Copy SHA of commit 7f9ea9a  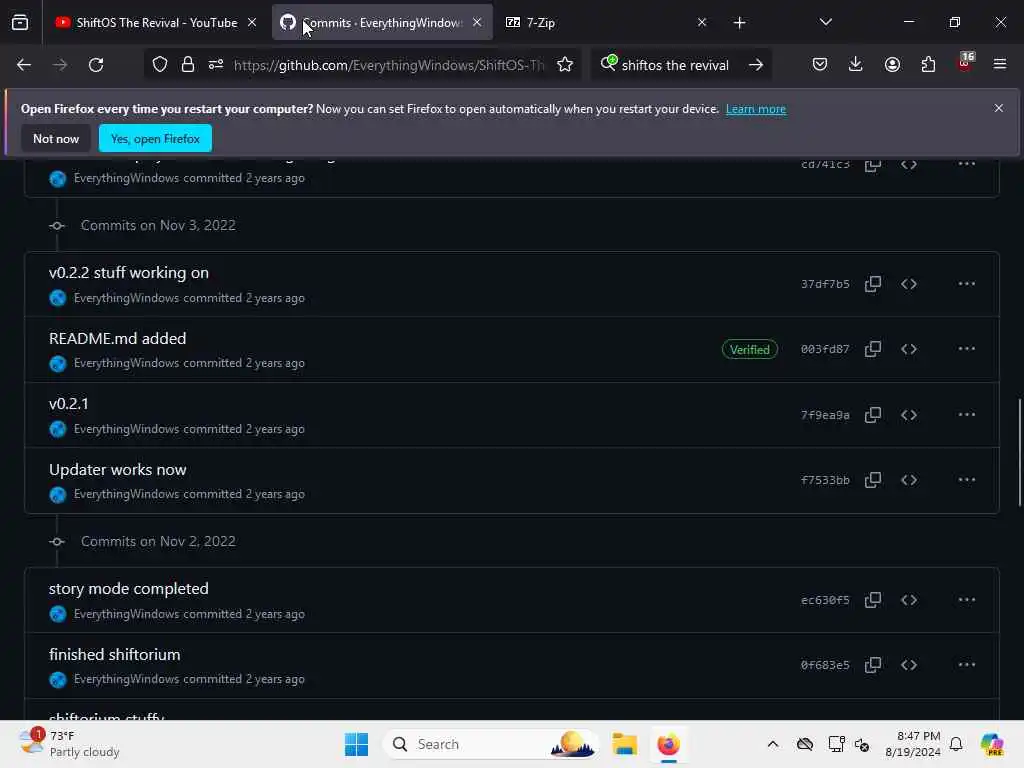coord(872,415)
